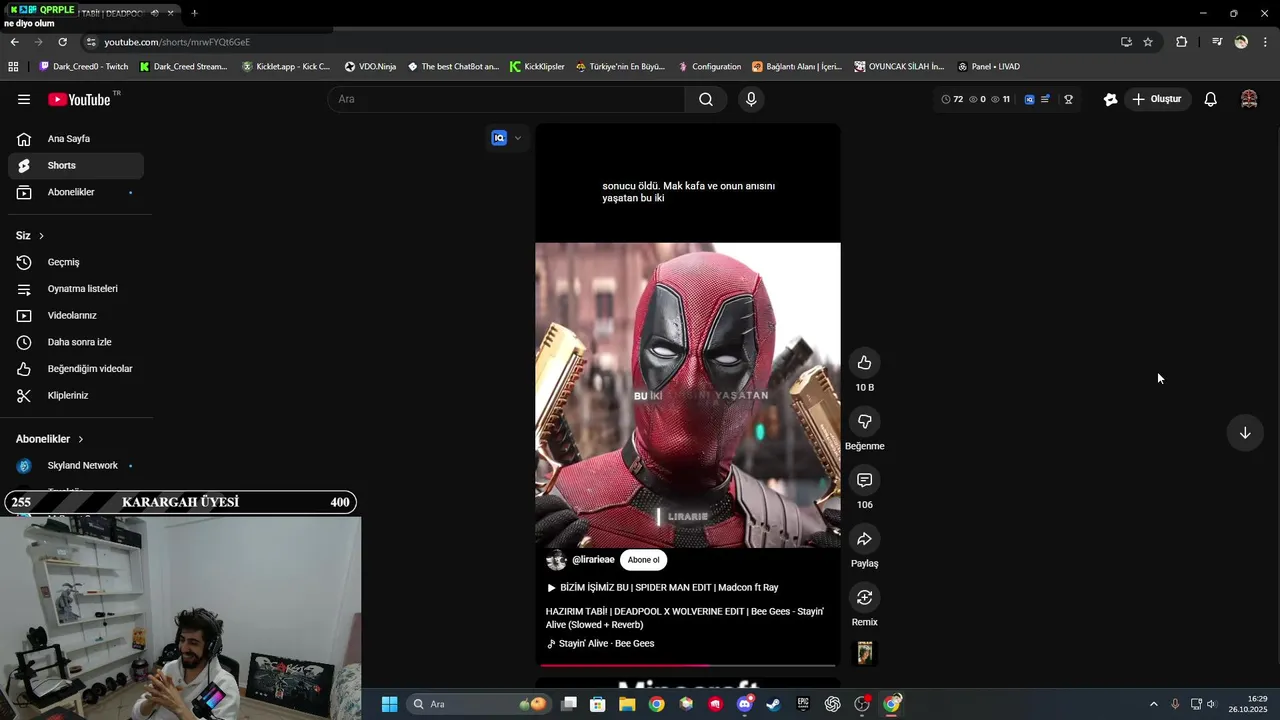Open the vidIQ list icon in the header stats bar
This screenshot has height=720, width=1280.
[1045, 99]
